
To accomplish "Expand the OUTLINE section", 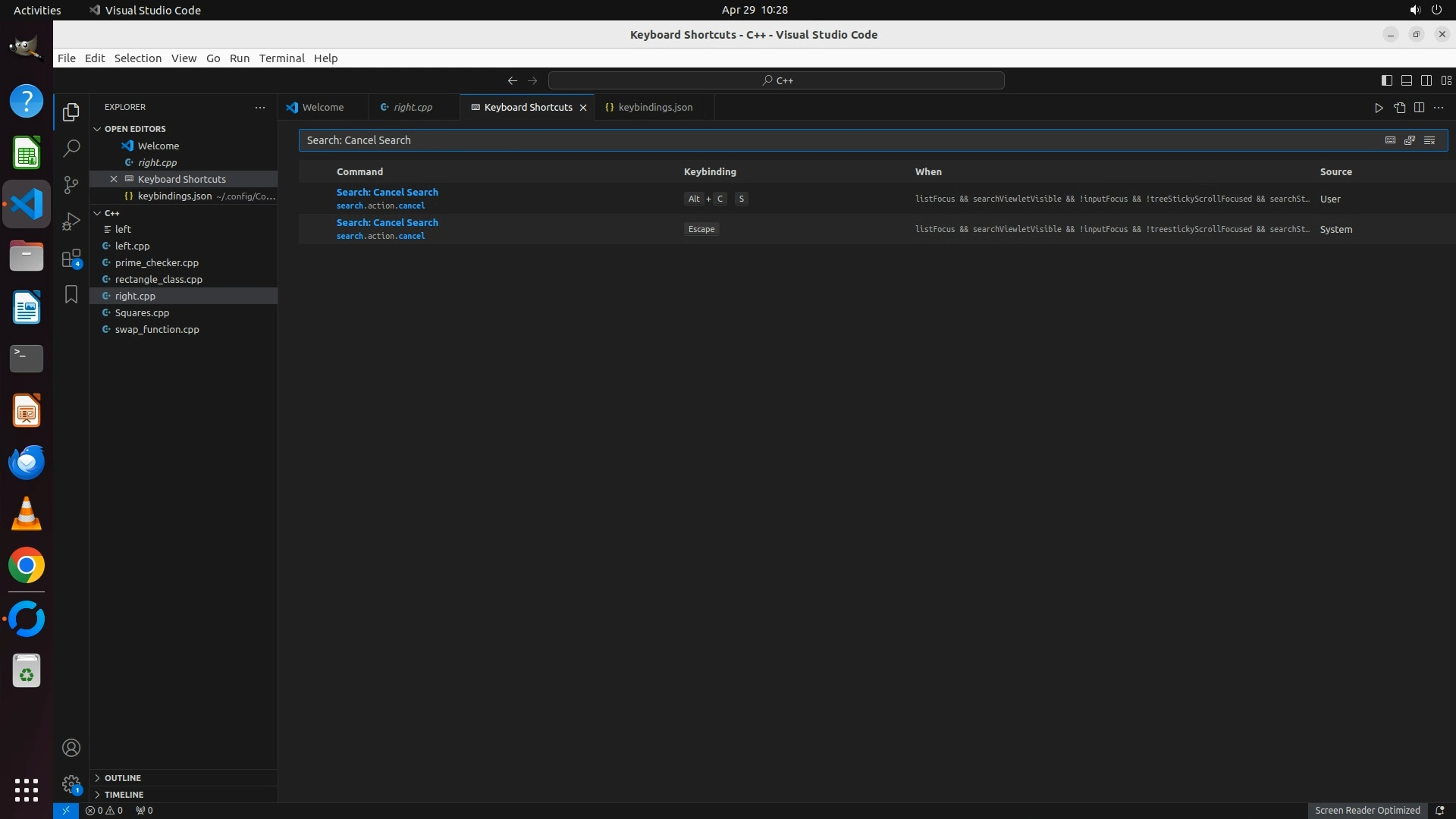I will (x=123, y=778).
